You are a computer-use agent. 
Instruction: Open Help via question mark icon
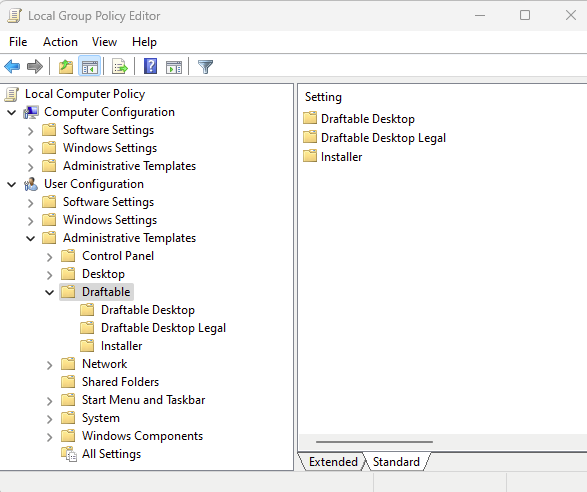150,67
